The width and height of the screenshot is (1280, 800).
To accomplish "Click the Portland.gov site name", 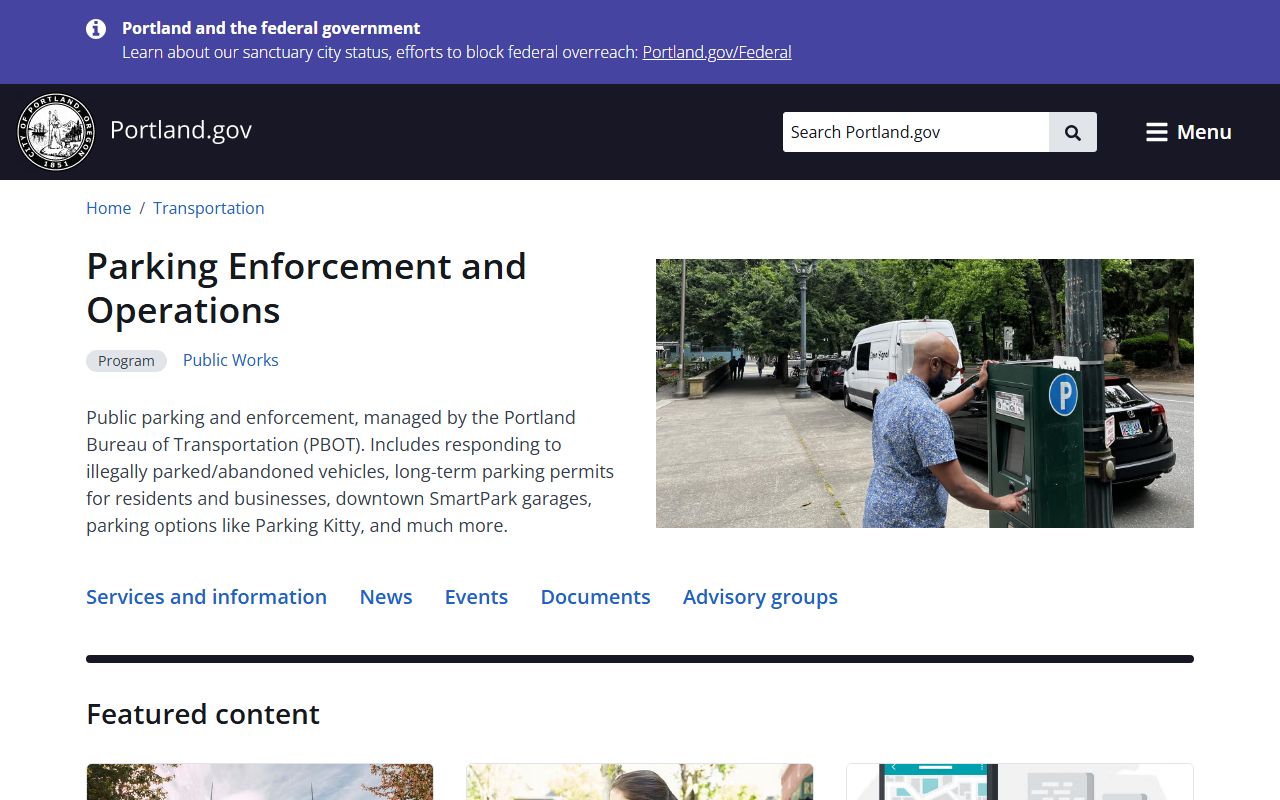I will pyautogui.click(x=181, y=130).
